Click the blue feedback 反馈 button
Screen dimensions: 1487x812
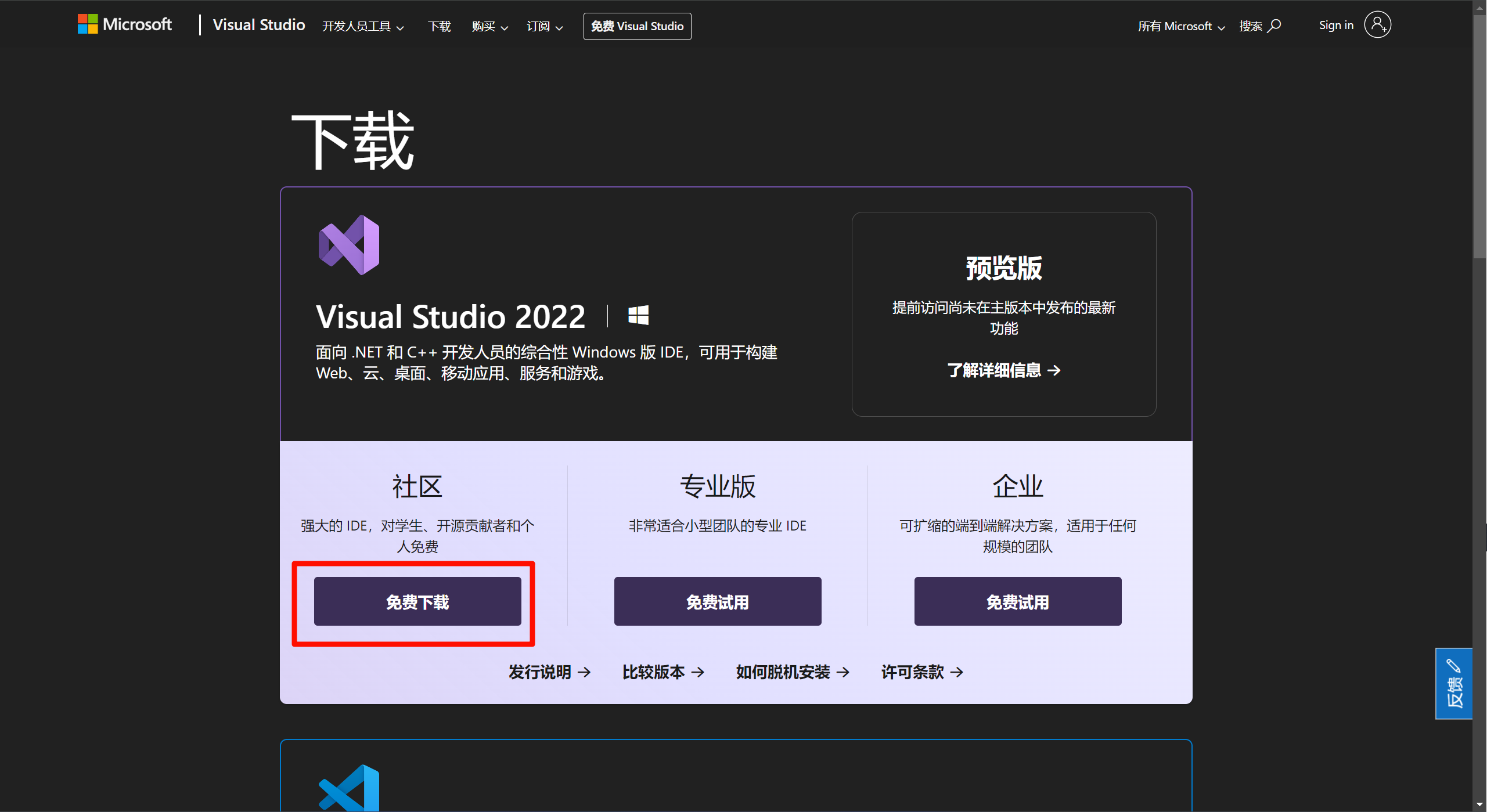click(1454, 684)
